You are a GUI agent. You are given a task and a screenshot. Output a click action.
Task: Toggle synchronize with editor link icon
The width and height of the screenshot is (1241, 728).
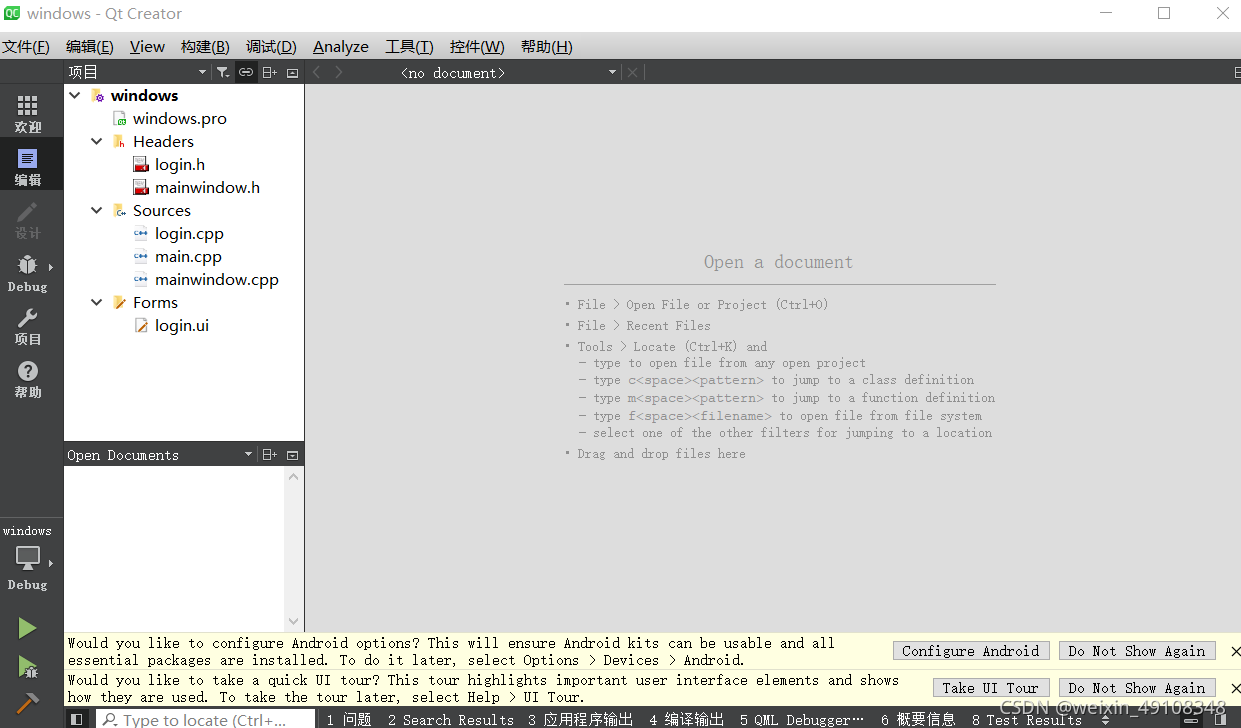click(246, 72)
